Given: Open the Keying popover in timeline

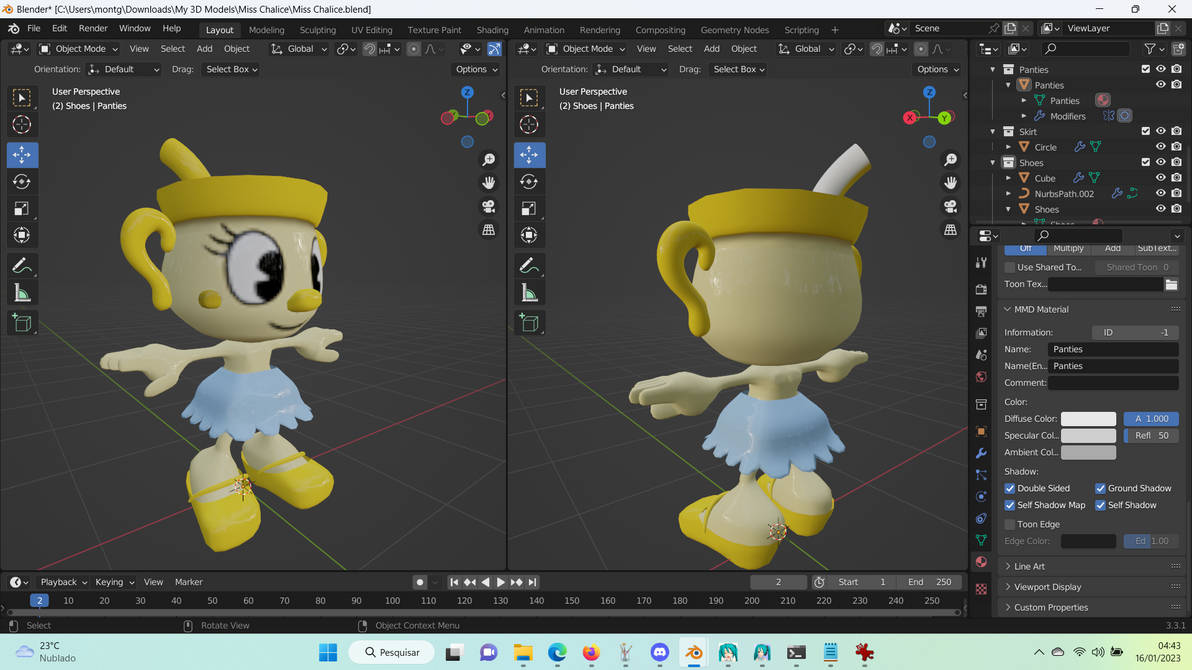Looking at the screenshot, I should pyautogui.click(x=114, y=582).
